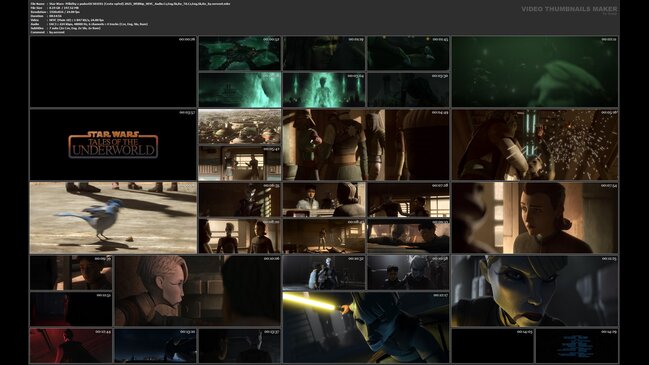Viewport: 649px width, 365px height.
Task: Open the yellow lightsaber thumbnail
Action: click(366, 327)
